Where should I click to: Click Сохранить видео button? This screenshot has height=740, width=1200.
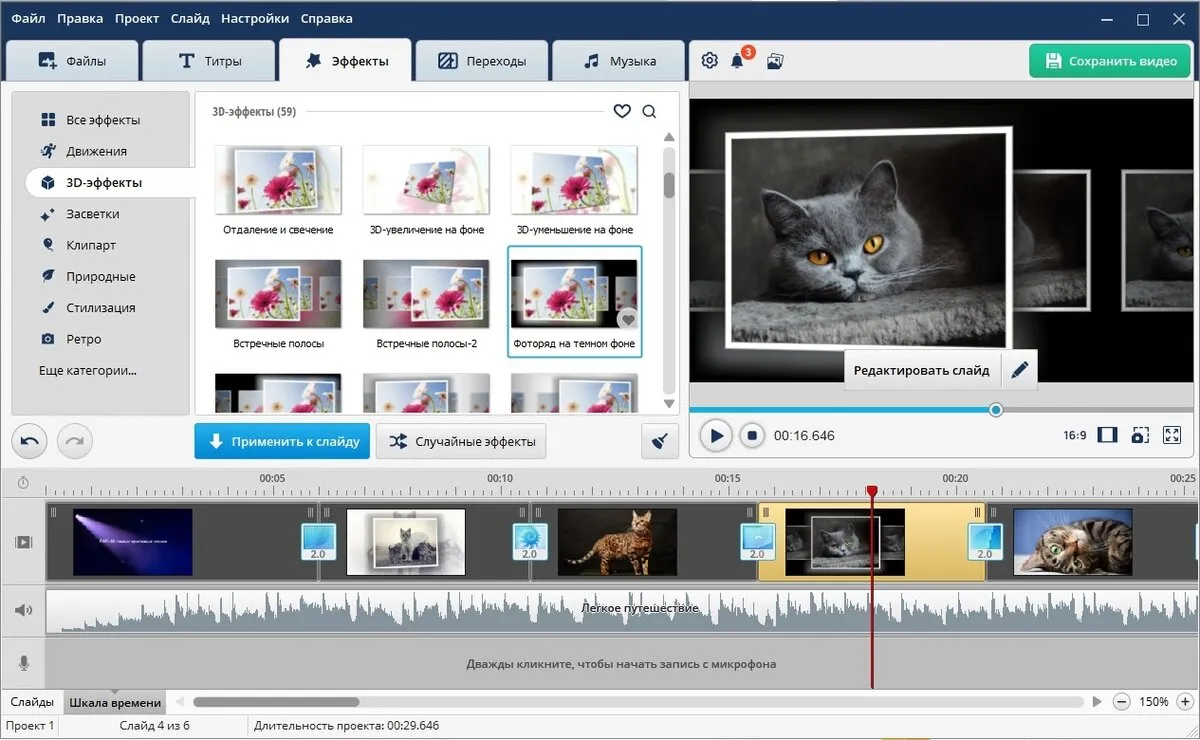click(1110, 61)
